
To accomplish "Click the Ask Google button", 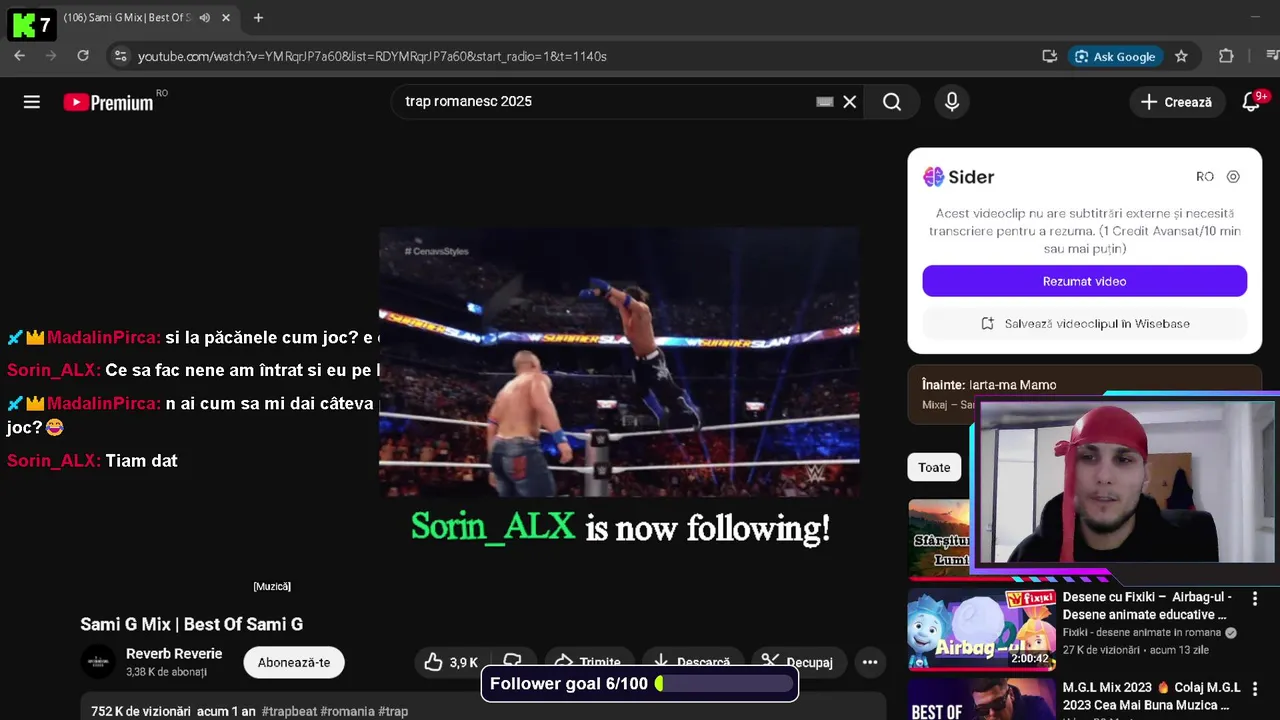I will click(1115, 56).
